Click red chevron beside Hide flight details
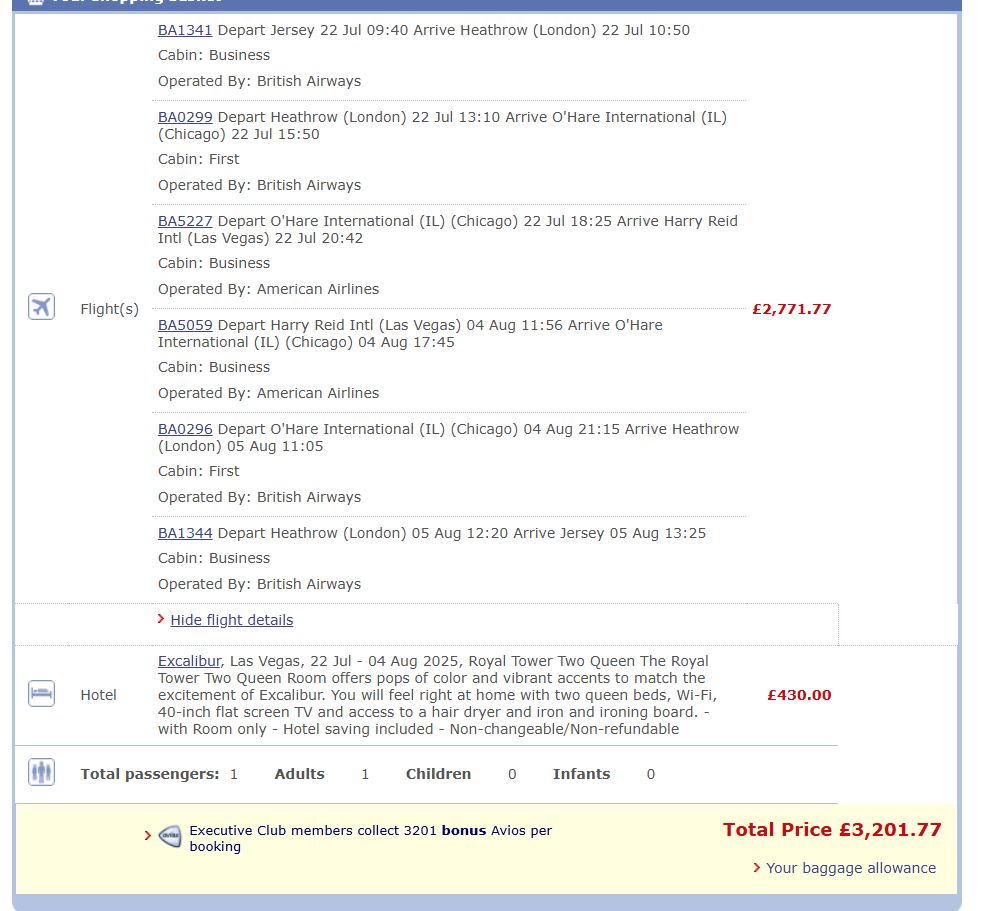Viewport: 983px width, 911px height. (x=161, y=619)
